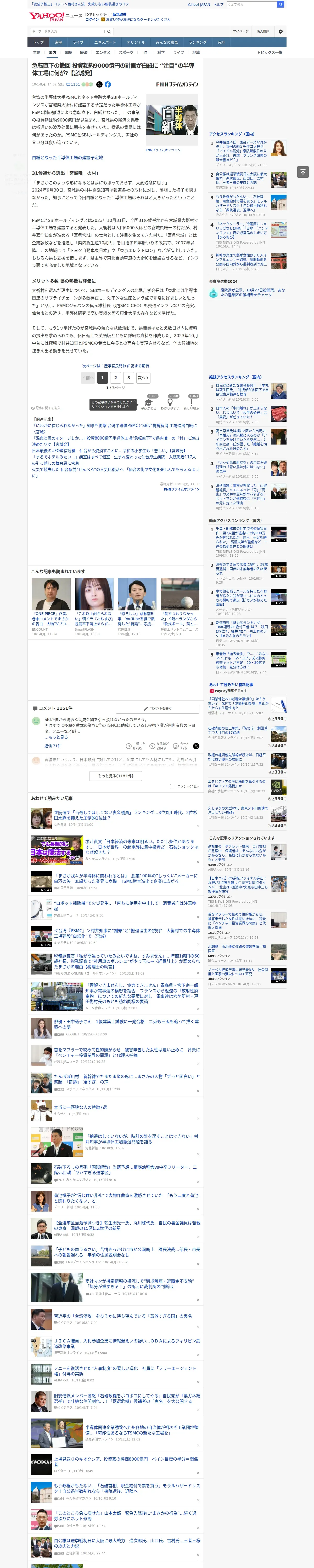Open 衆議院選挙2024 election banner link
This screenshot has height=1568, width=314.
(247, 293)
